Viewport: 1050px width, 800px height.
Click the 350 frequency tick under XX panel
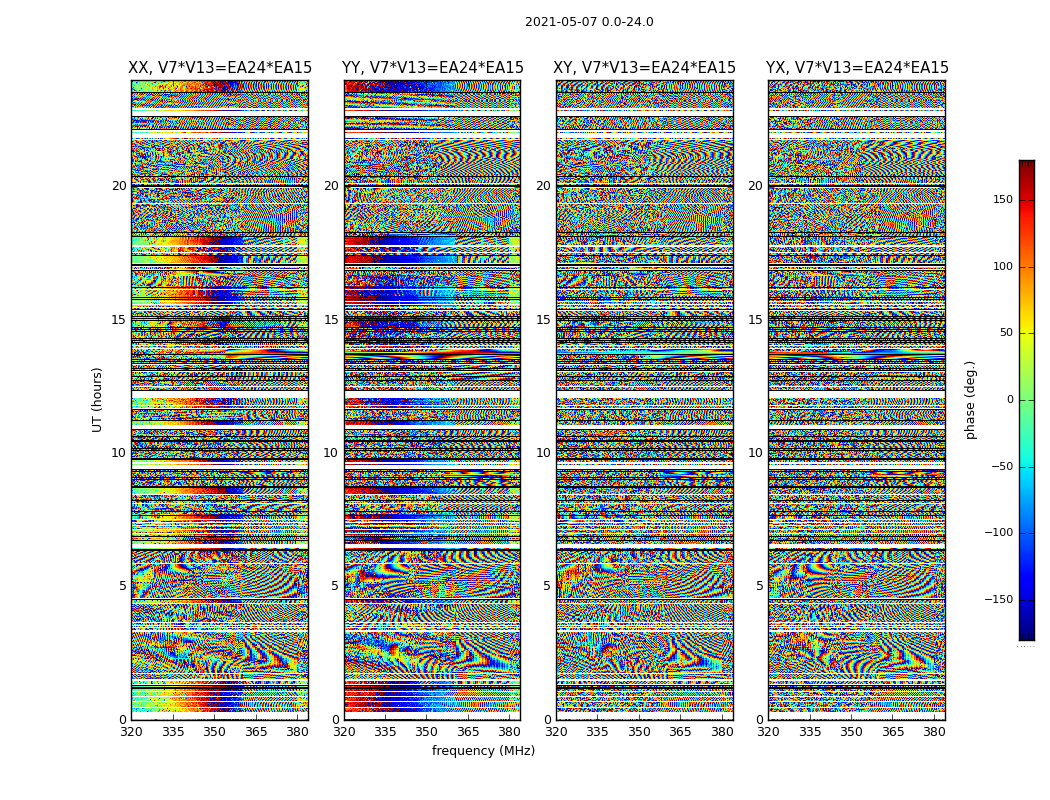214,732
